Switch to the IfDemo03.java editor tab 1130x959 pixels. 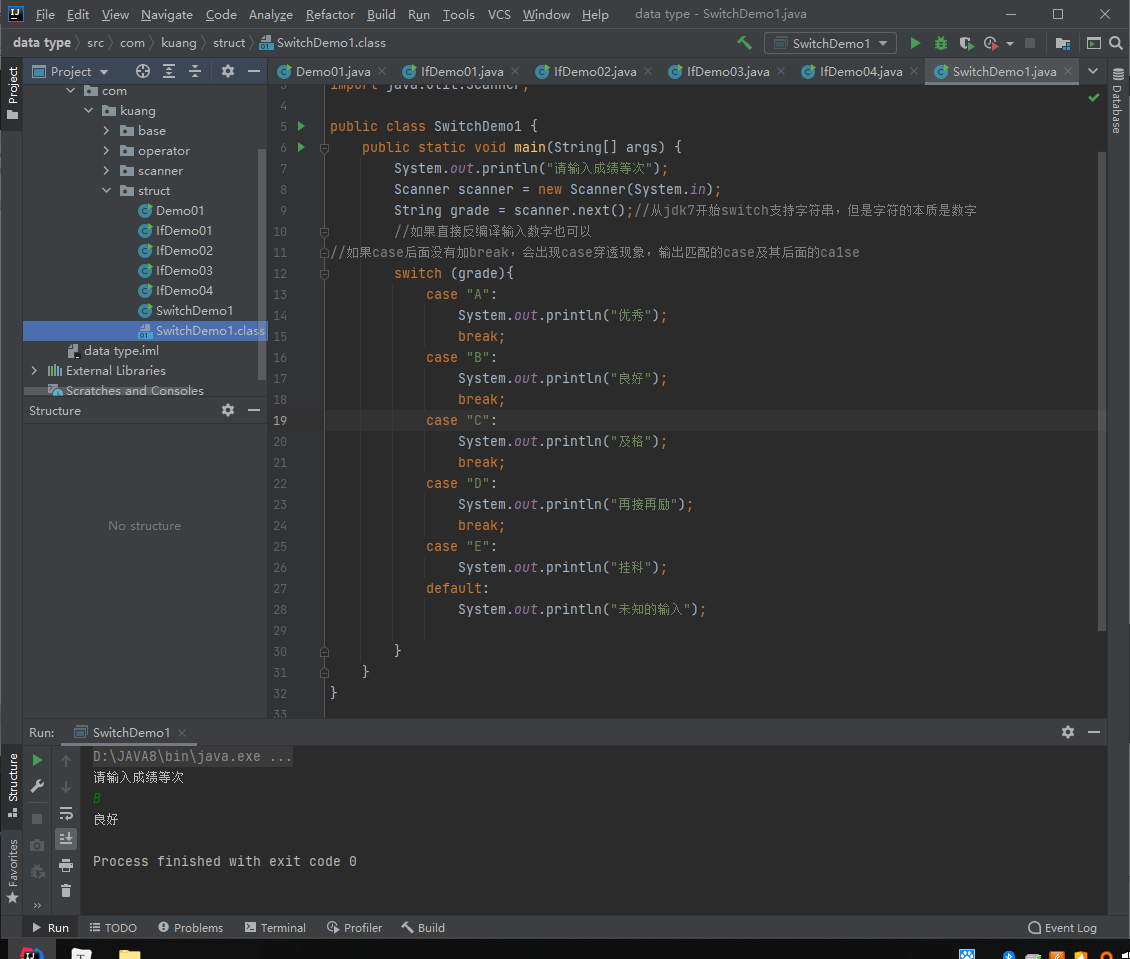coord(727,71)
